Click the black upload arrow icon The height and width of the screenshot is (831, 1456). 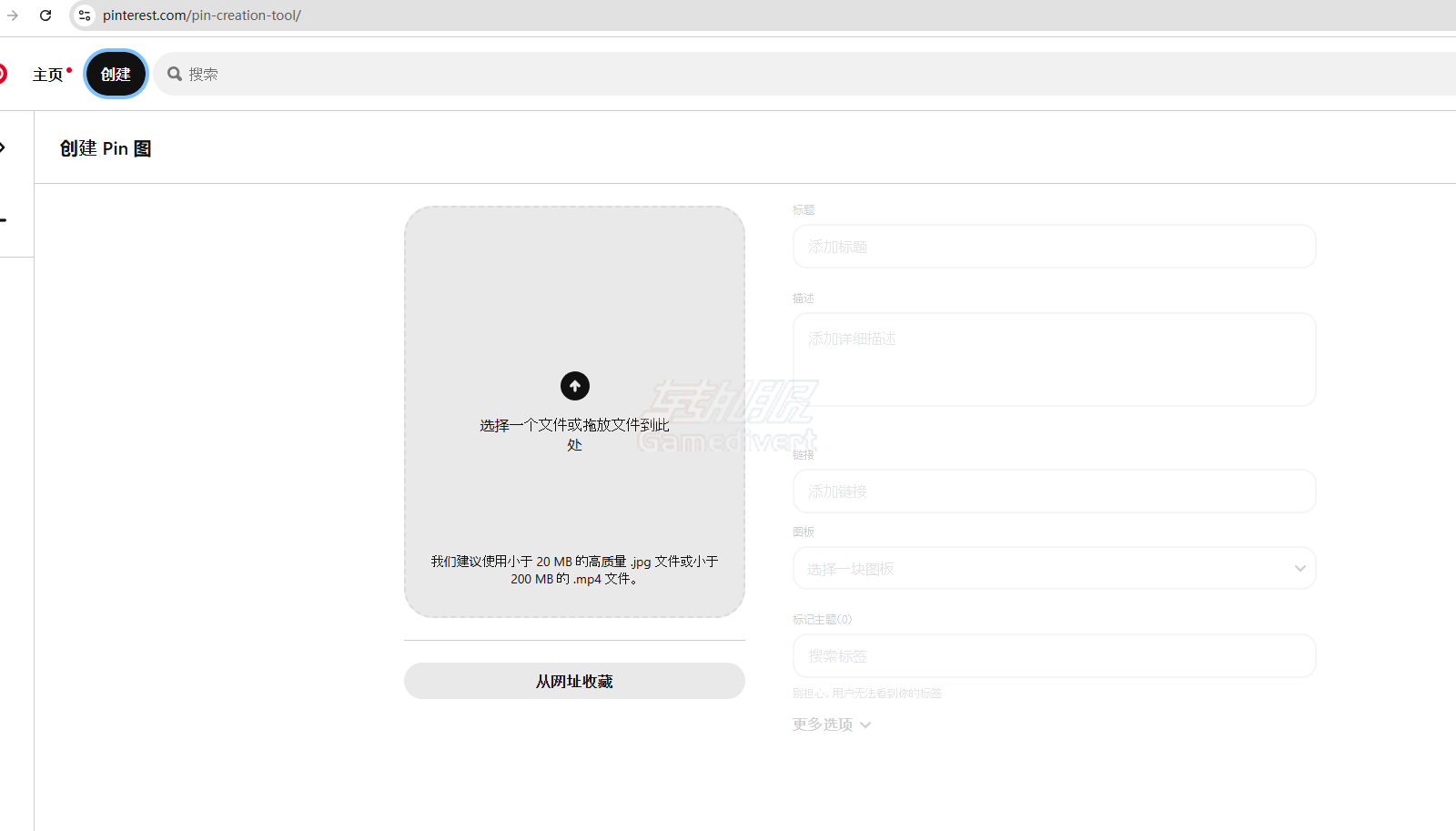point(574,386)
